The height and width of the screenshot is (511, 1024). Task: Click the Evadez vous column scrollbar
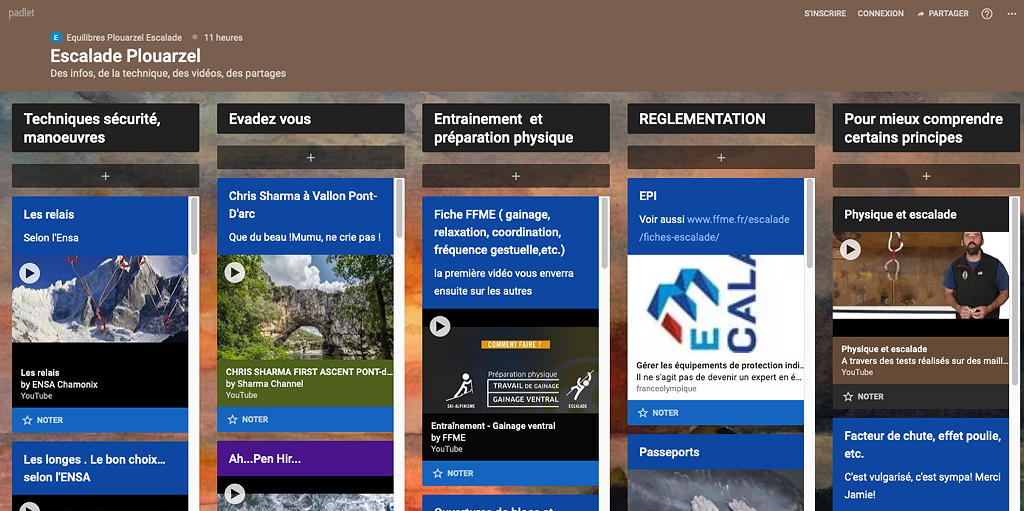[x=399, y=208]
